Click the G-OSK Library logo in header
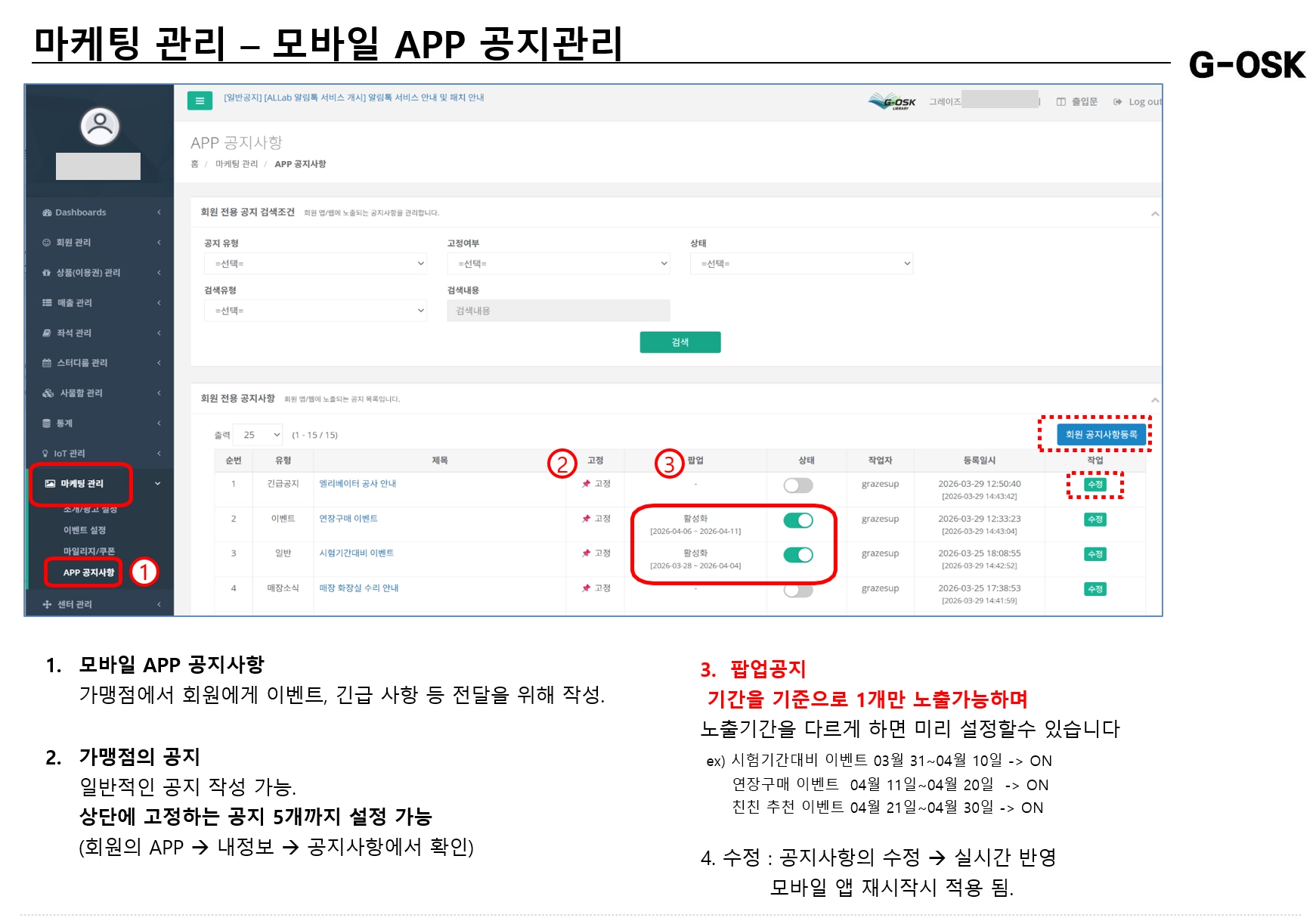 pyautogui.click(x=893, y=101)
